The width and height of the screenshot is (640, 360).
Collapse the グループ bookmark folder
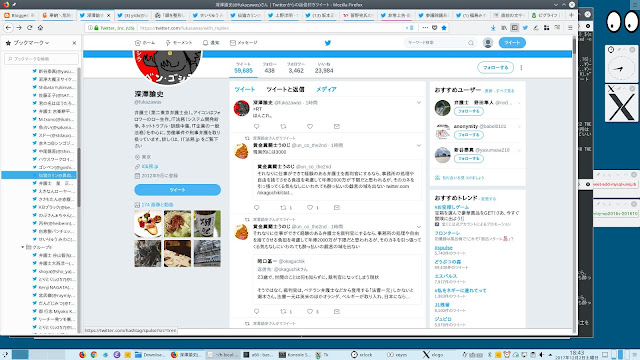coord(22,247)
